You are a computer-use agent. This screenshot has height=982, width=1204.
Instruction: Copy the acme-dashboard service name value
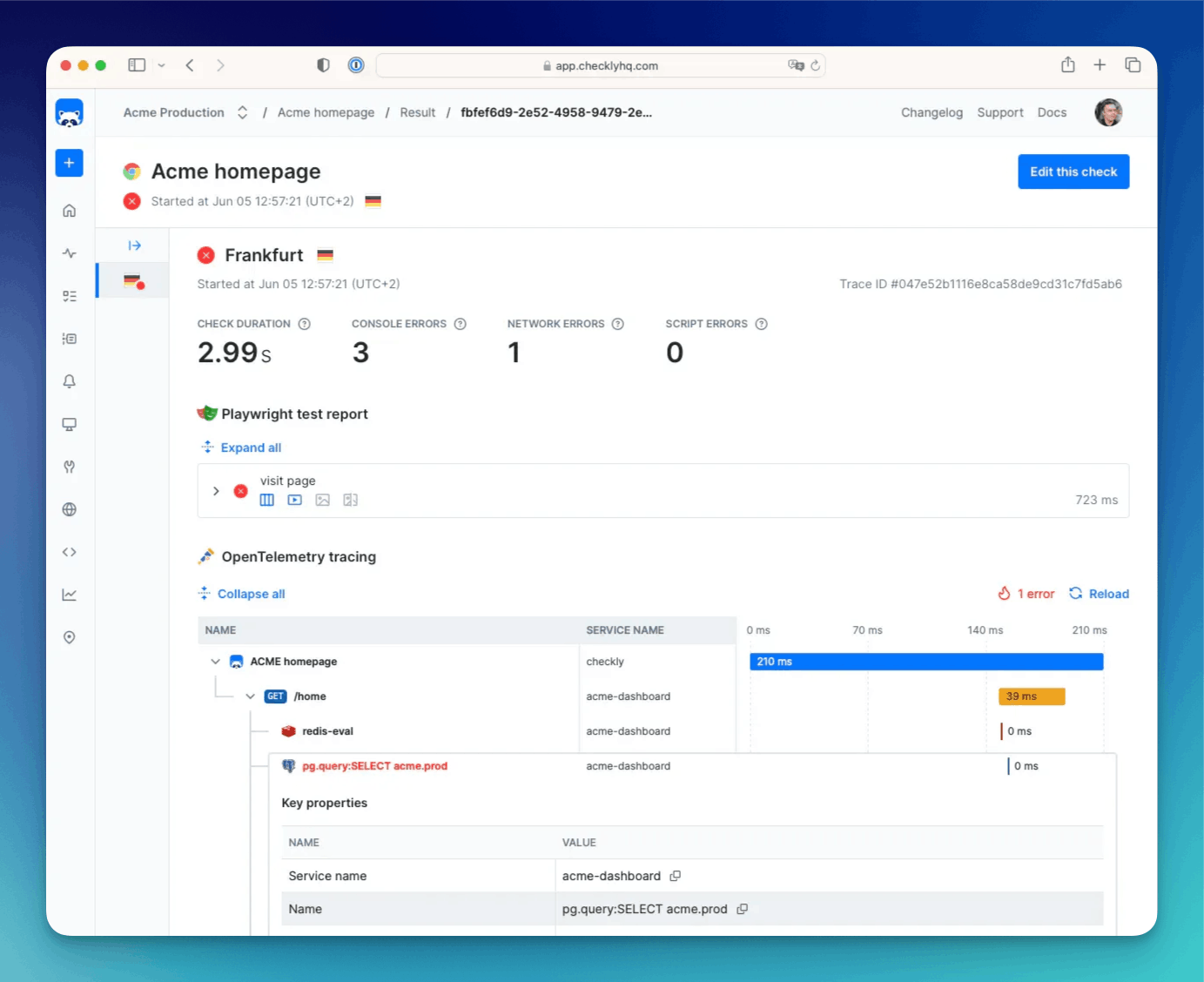[675, 876]
